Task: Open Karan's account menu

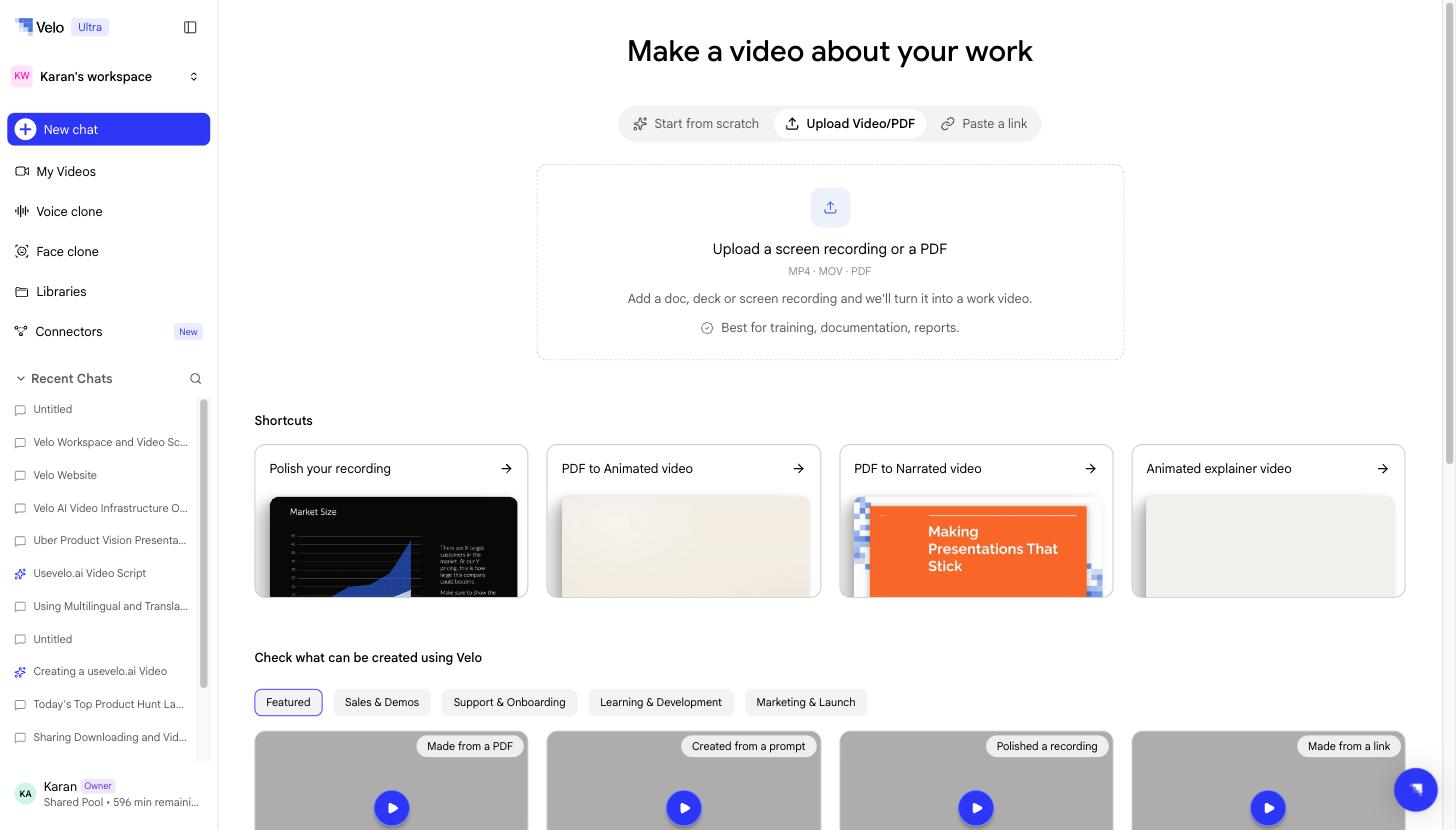Action: pos(109,794)
